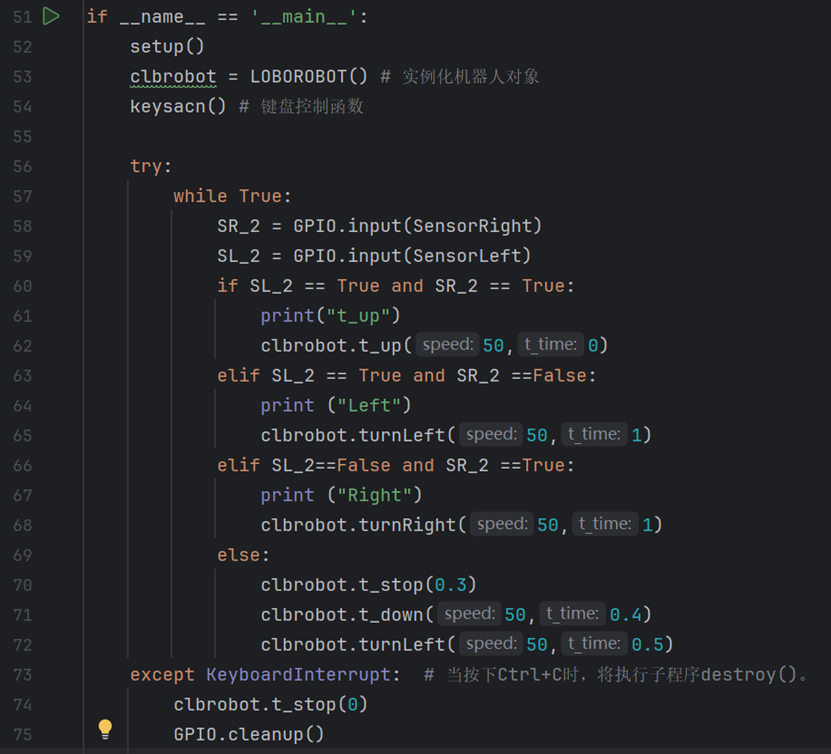Click 'LOBOROBOT()' constructor call
831x754 pixels.
point(309,77)
